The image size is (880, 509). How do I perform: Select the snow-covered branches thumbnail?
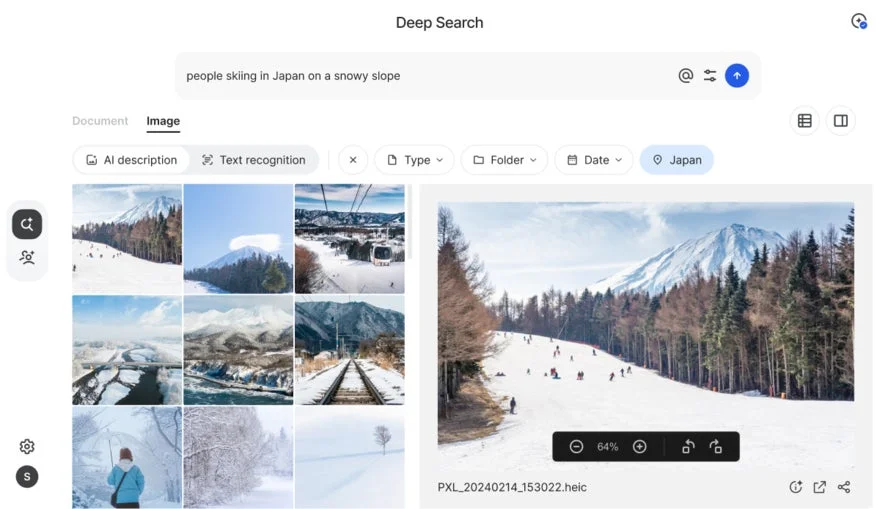coord(239,457)
